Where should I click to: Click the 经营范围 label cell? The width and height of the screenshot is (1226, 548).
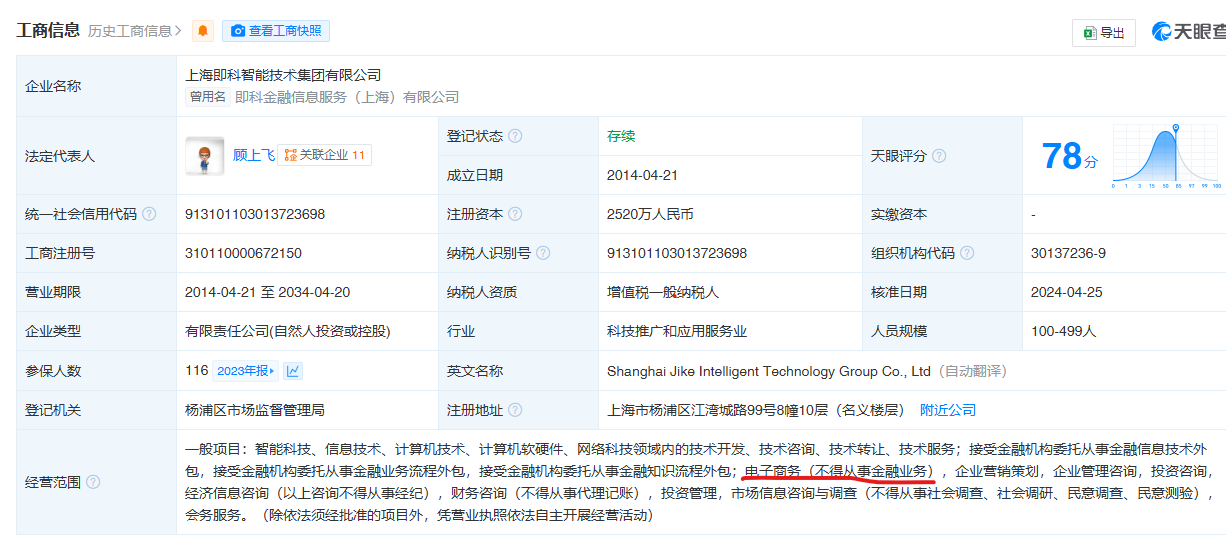point(96,482)
